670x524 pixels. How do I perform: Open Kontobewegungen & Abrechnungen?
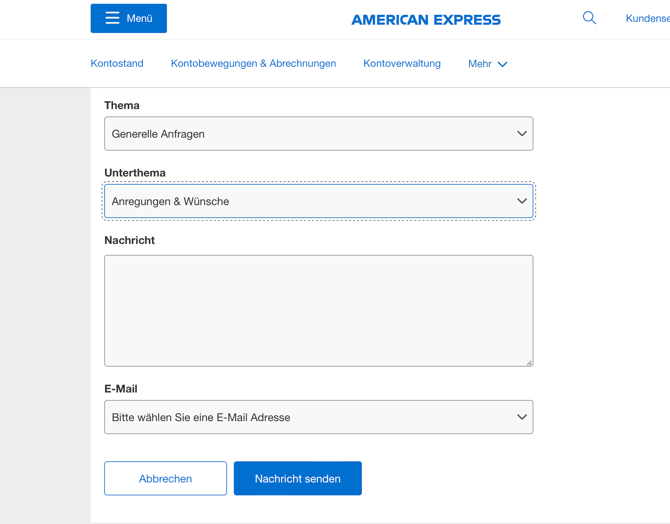[253, 63]
